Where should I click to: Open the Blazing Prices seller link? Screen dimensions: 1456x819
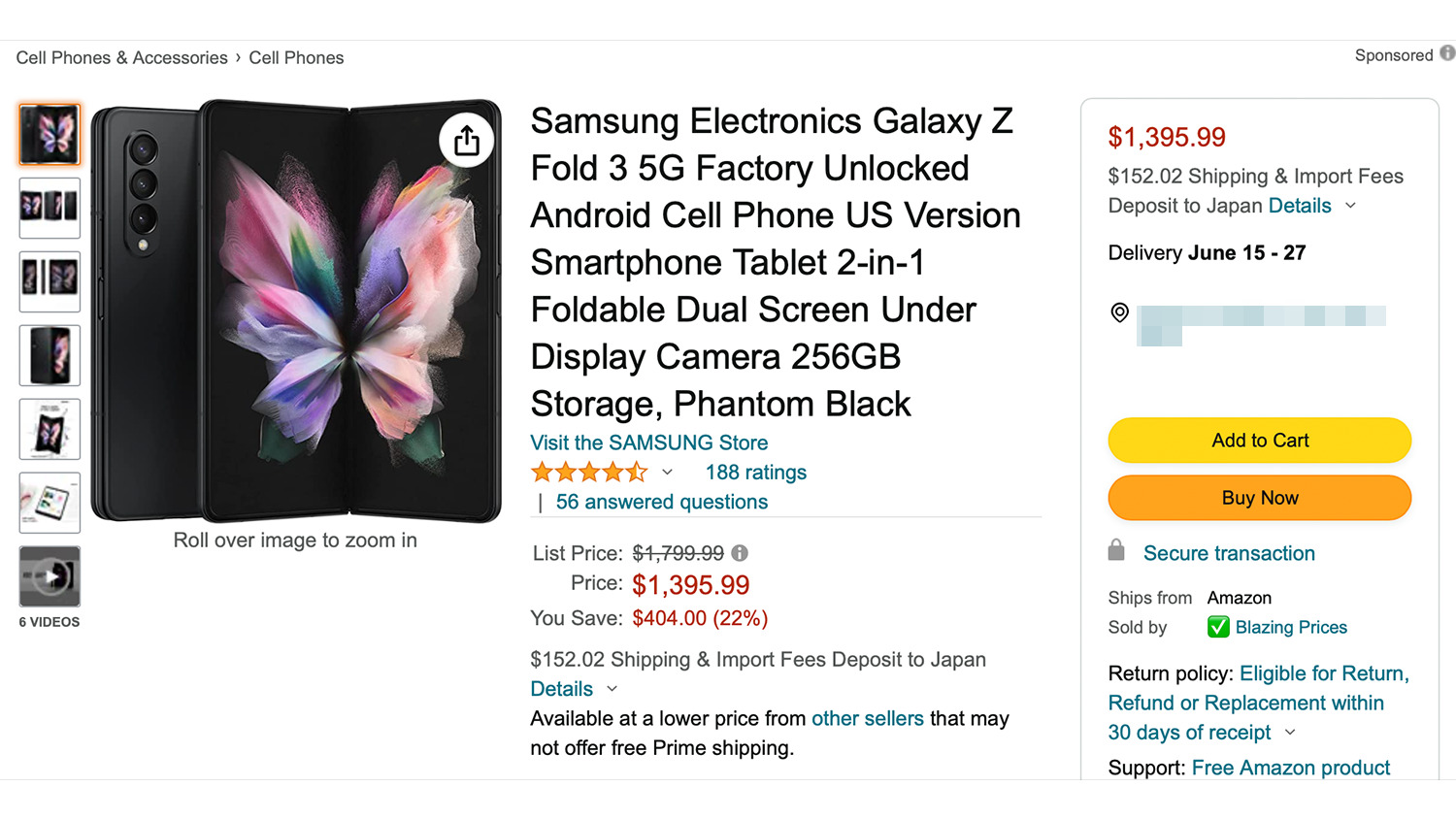click(x=1290, y=627)
